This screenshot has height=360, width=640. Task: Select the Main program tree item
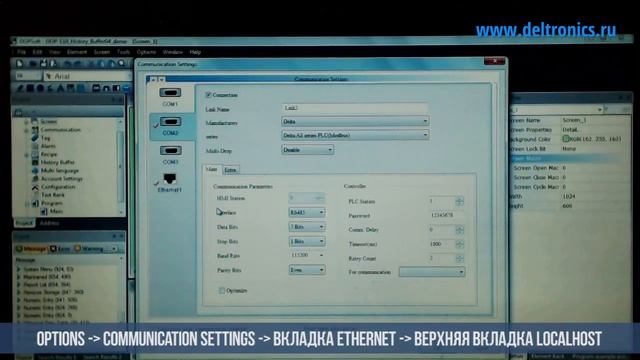click(56, 211)
